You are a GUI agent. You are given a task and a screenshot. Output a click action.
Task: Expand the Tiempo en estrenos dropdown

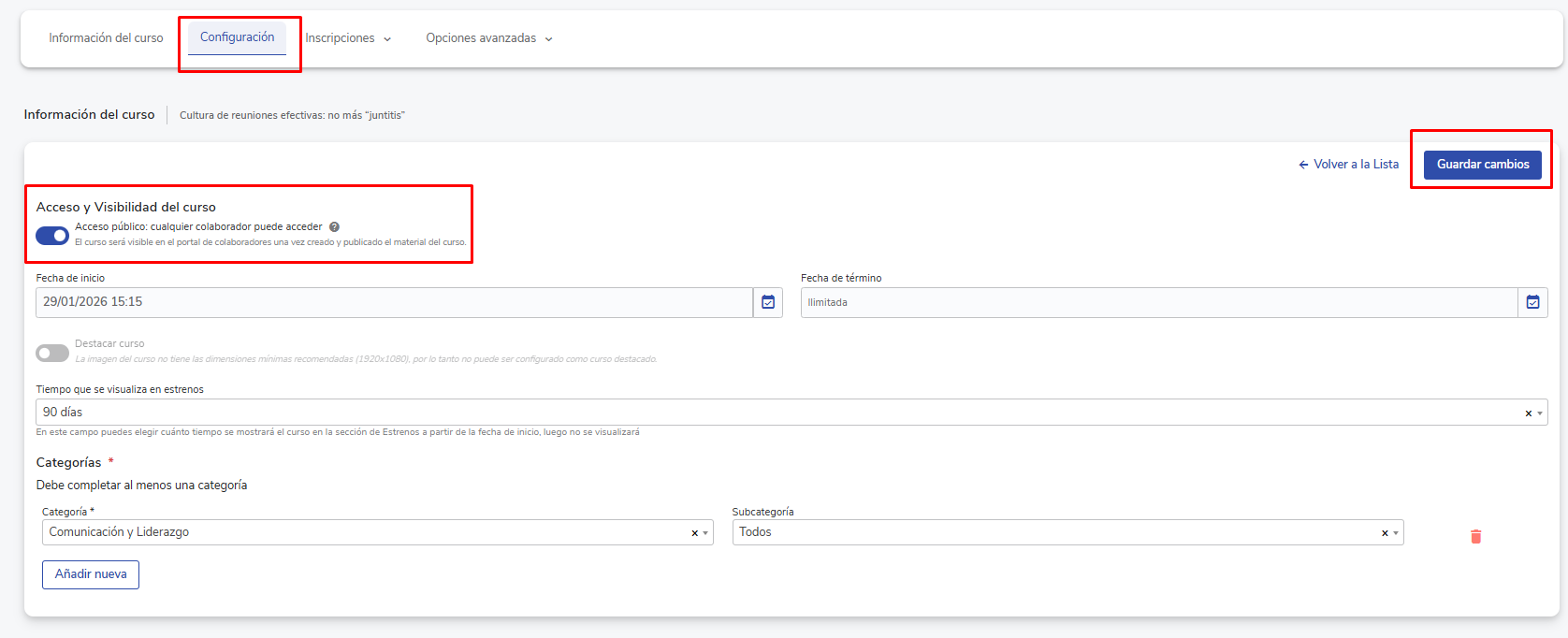1540,413
